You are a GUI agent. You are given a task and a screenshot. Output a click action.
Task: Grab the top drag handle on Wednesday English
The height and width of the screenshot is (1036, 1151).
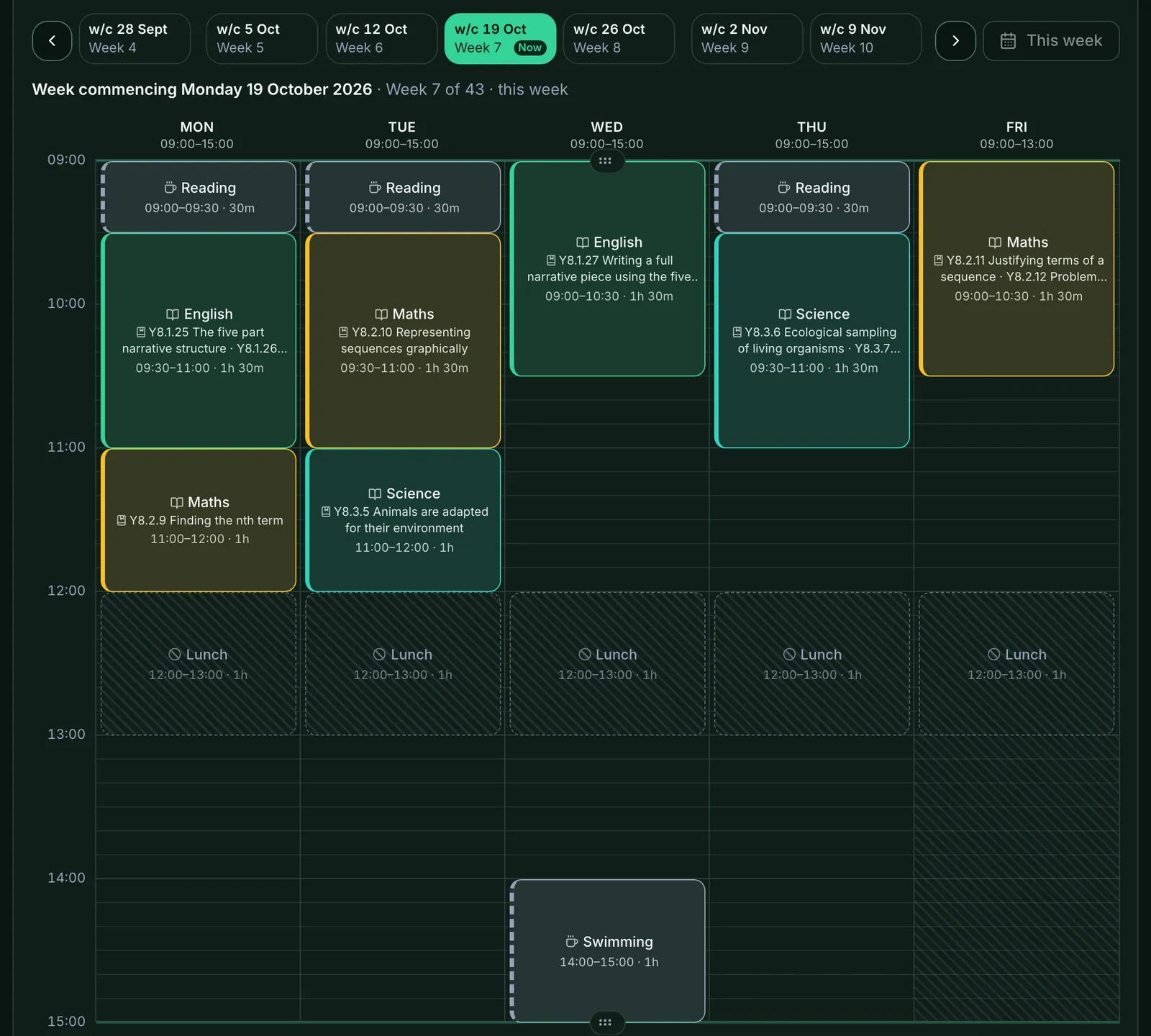(606, 161)
